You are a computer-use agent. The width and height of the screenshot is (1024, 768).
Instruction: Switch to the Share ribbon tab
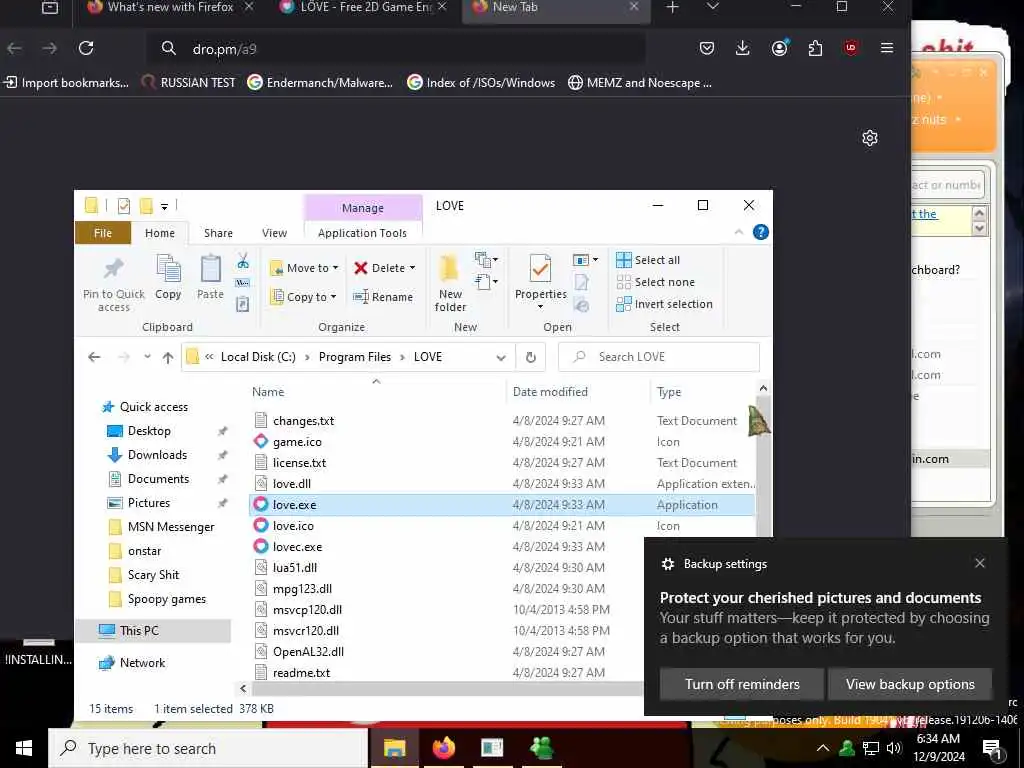pos(218,233)
